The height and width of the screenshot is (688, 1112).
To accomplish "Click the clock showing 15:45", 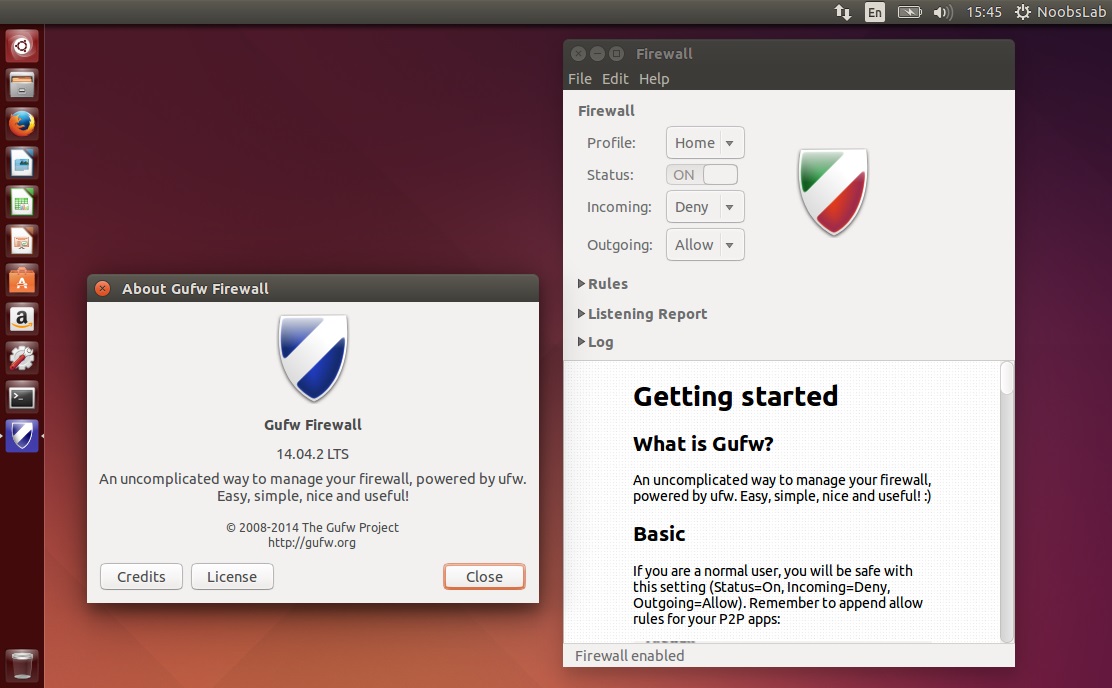I will tap(984, 12).
